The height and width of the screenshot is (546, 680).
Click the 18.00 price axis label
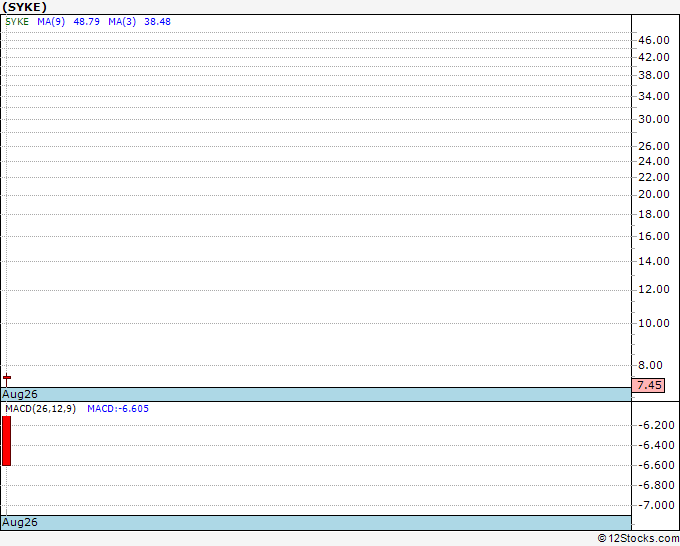pyautogui.click(x=654, y=214)
